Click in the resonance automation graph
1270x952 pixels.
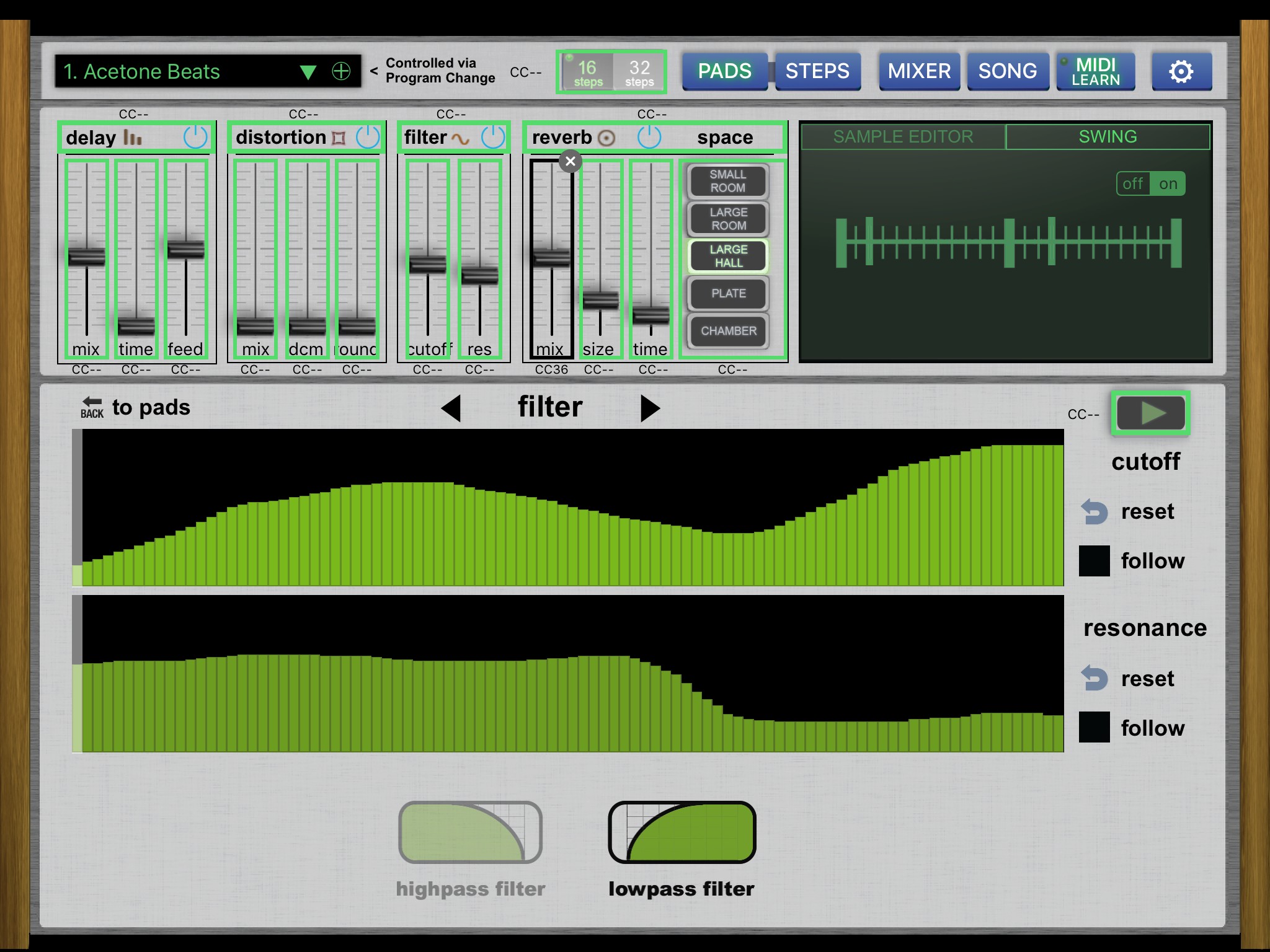pos(568,674)
